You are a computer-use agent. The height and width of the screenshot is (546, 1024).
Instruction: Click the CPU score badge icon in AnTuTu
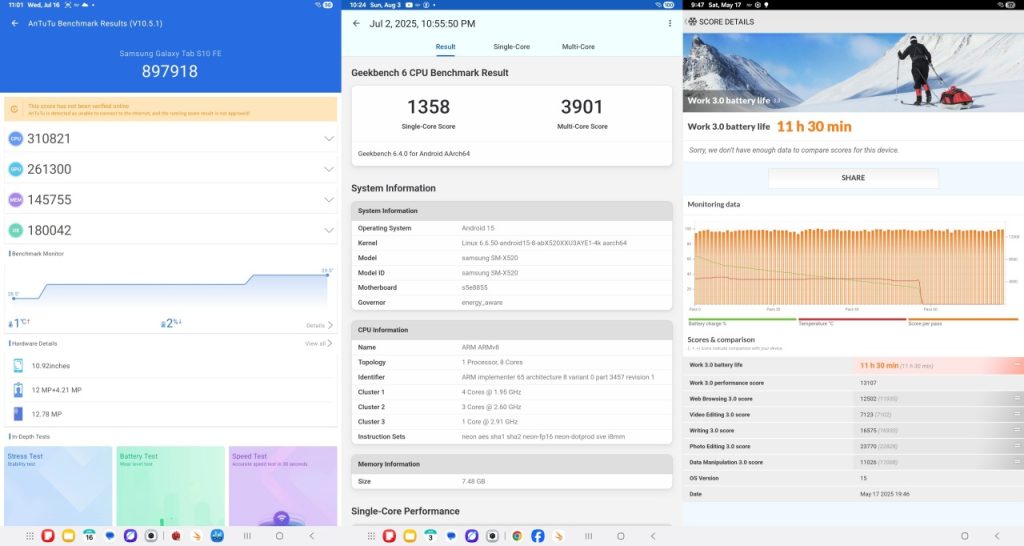point(16,138)
